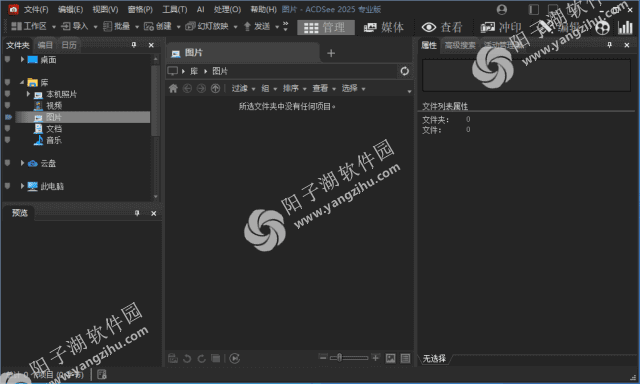This screenshot has height=384, width=640.
Task: Select the 音乐 music folder
Action: point(53,140)
